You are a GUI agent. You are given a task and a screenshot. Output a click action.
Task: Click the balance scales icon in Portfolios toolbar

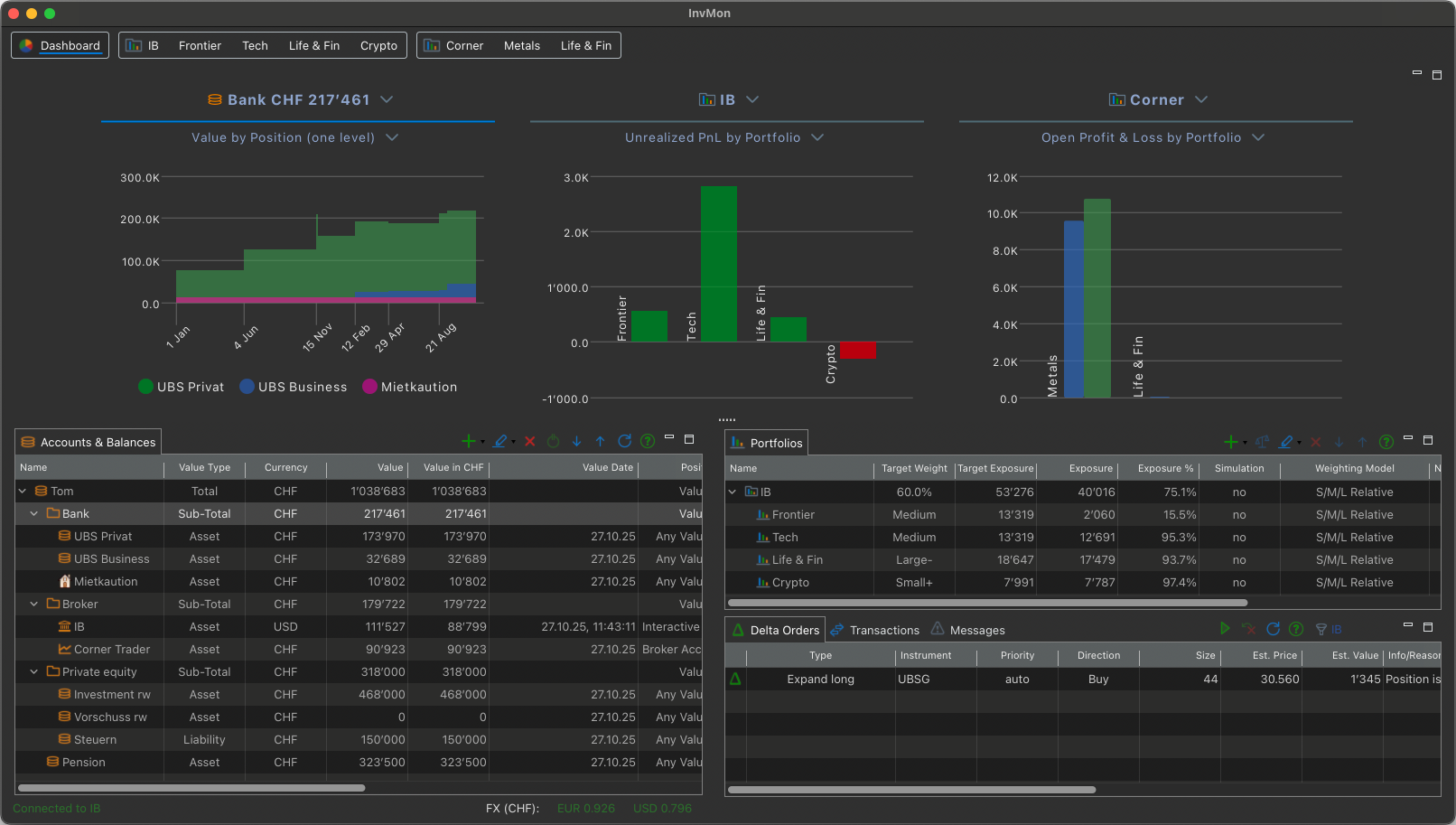click(x=1262, y=442)
